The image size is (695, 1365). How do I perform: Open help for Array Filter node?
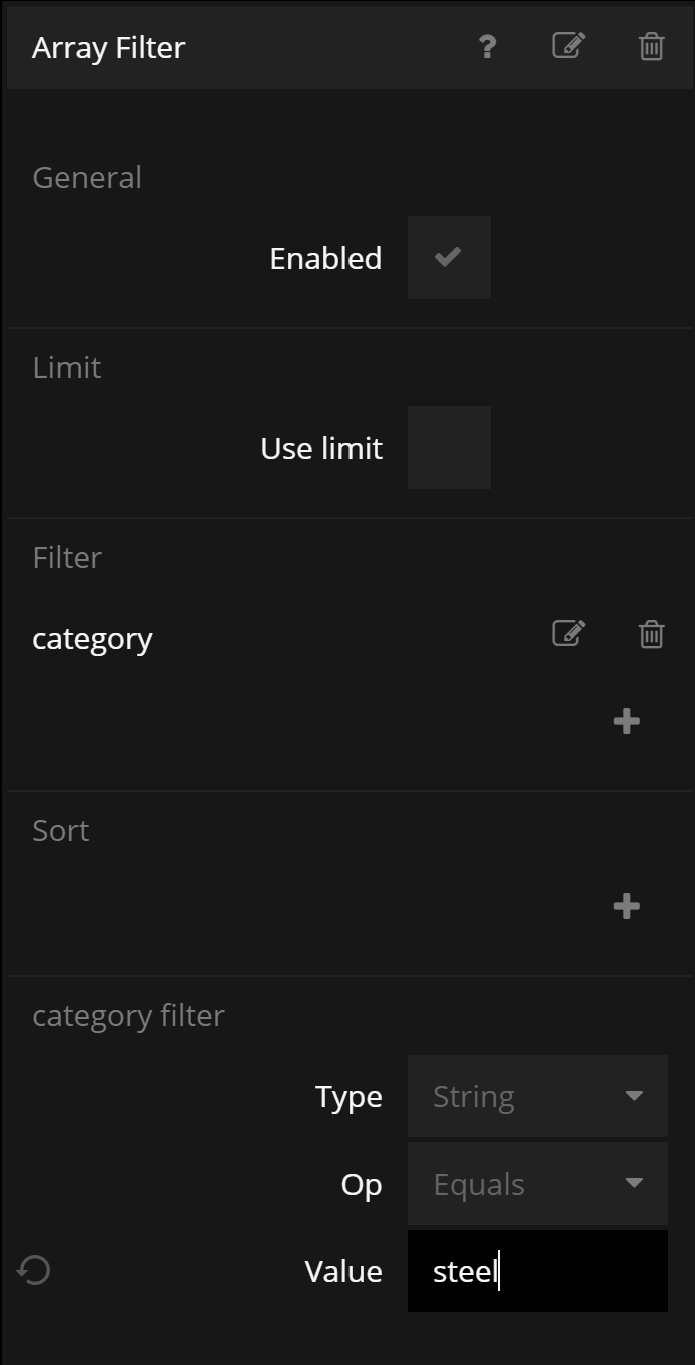487,47
